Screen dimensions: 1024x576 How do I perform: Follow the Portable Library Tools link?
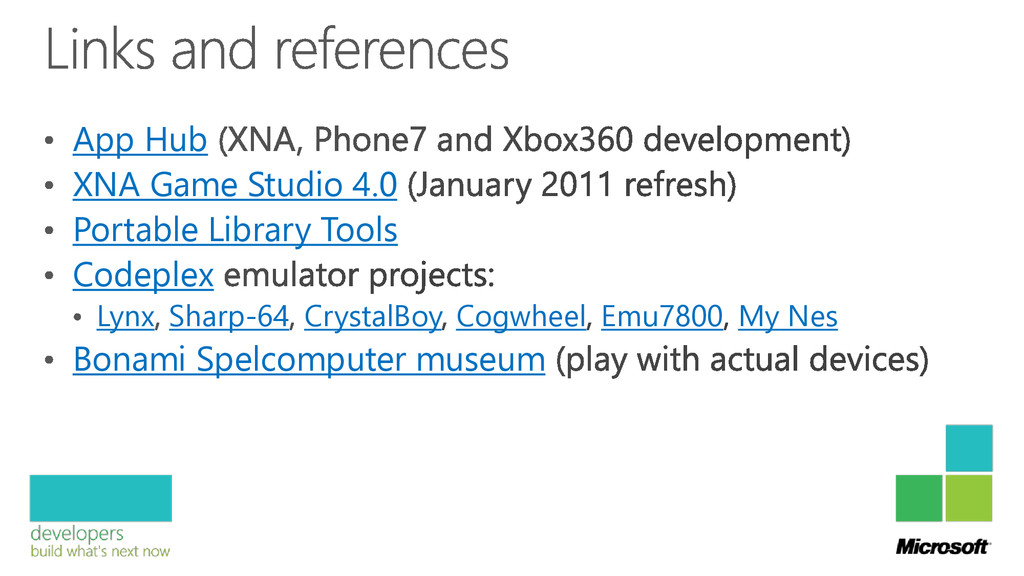[235, 231]
